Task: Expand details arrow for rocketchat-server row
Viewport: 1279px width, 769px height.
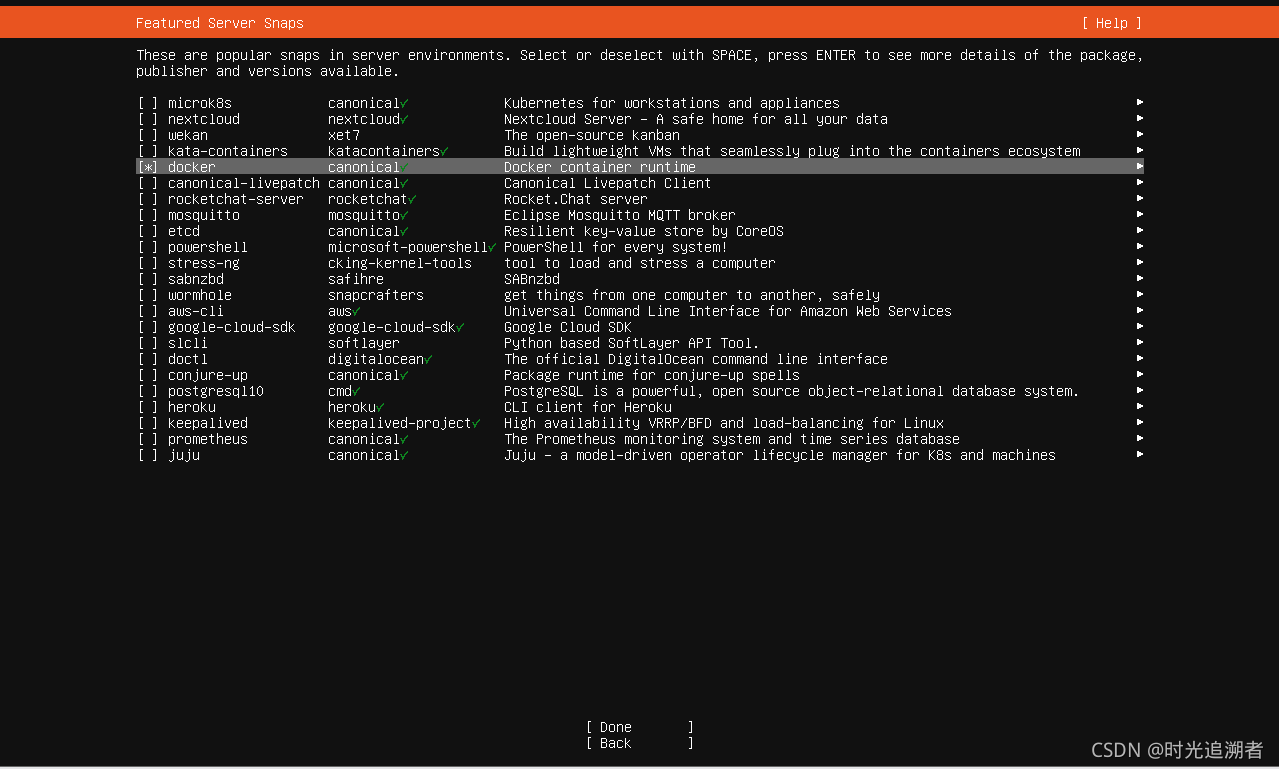Action: coord(1140,198)
